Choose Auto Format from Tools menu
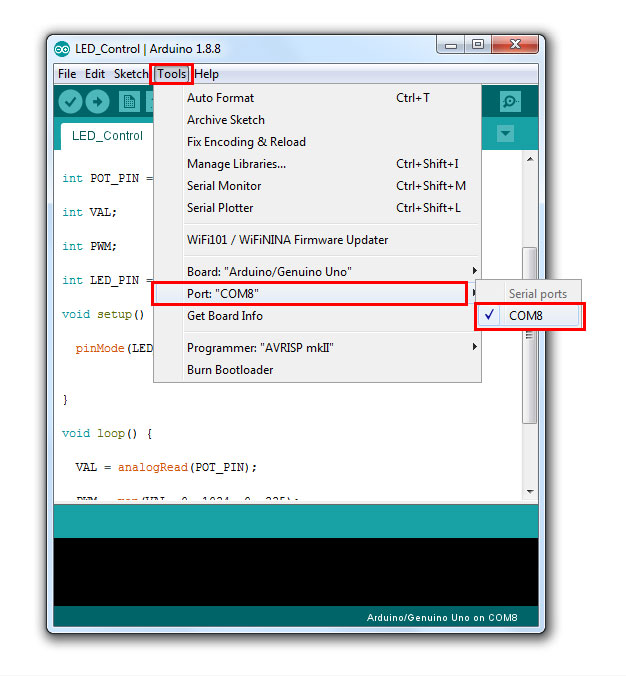Image resolution: width=626 pixels, height=676 pixels. coord(317,98)
